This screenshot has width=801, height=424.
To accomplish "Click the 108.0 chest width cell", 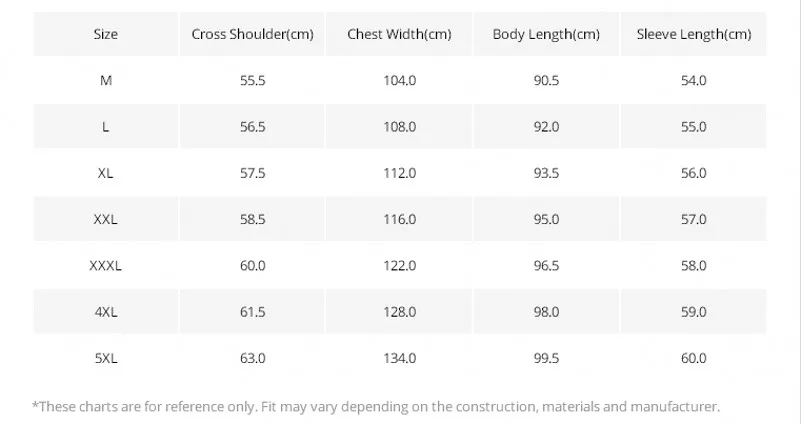I will (399, 127).
